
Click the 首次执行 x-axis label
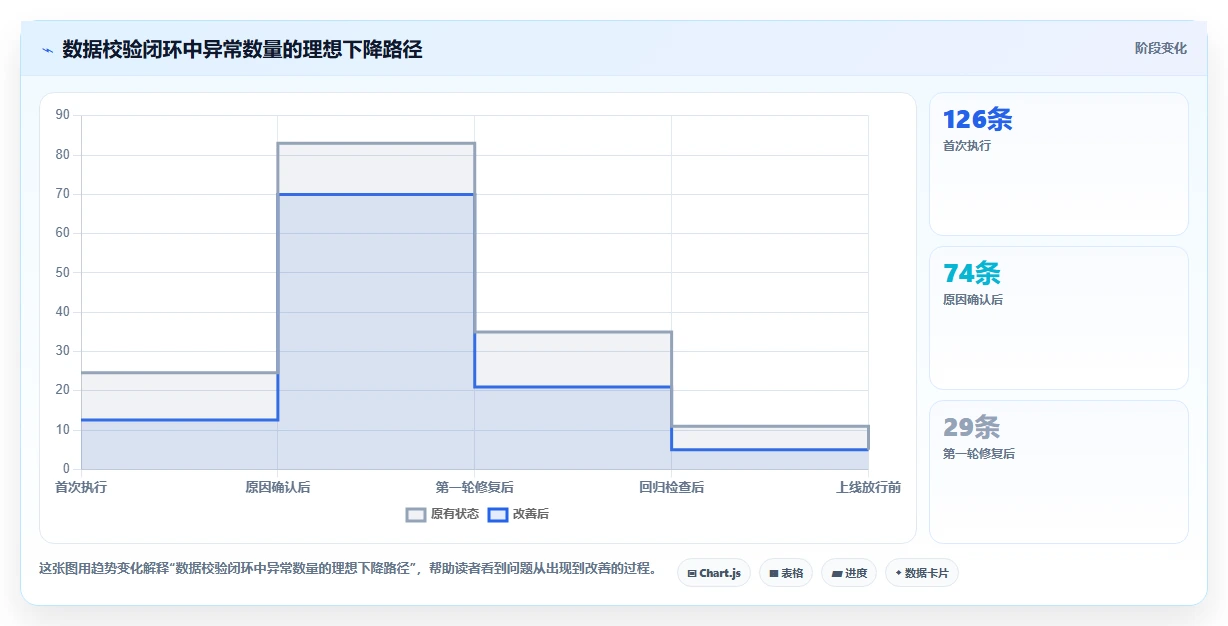pyautogui.click(x=81, y=487)
